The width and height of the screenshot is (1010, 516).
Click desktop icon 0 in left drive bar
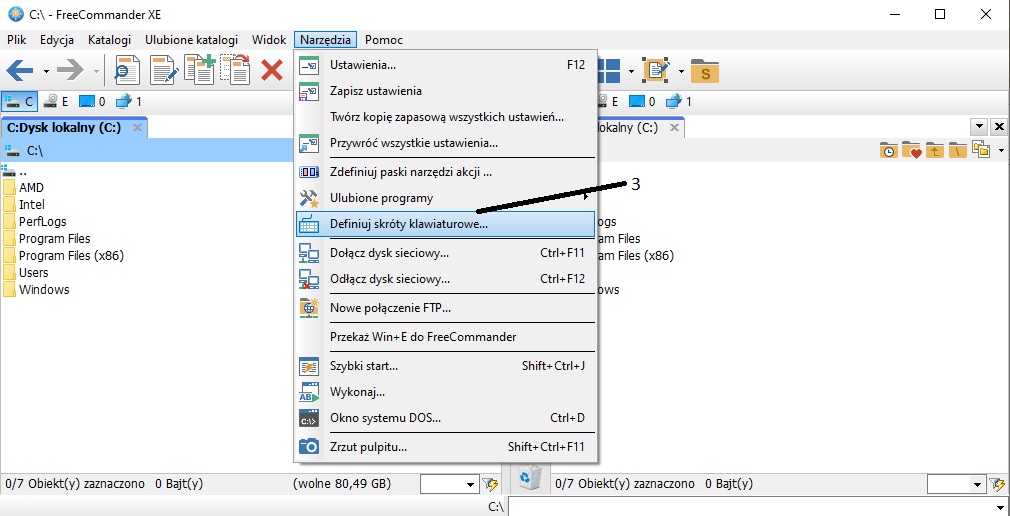pos(92,101)
